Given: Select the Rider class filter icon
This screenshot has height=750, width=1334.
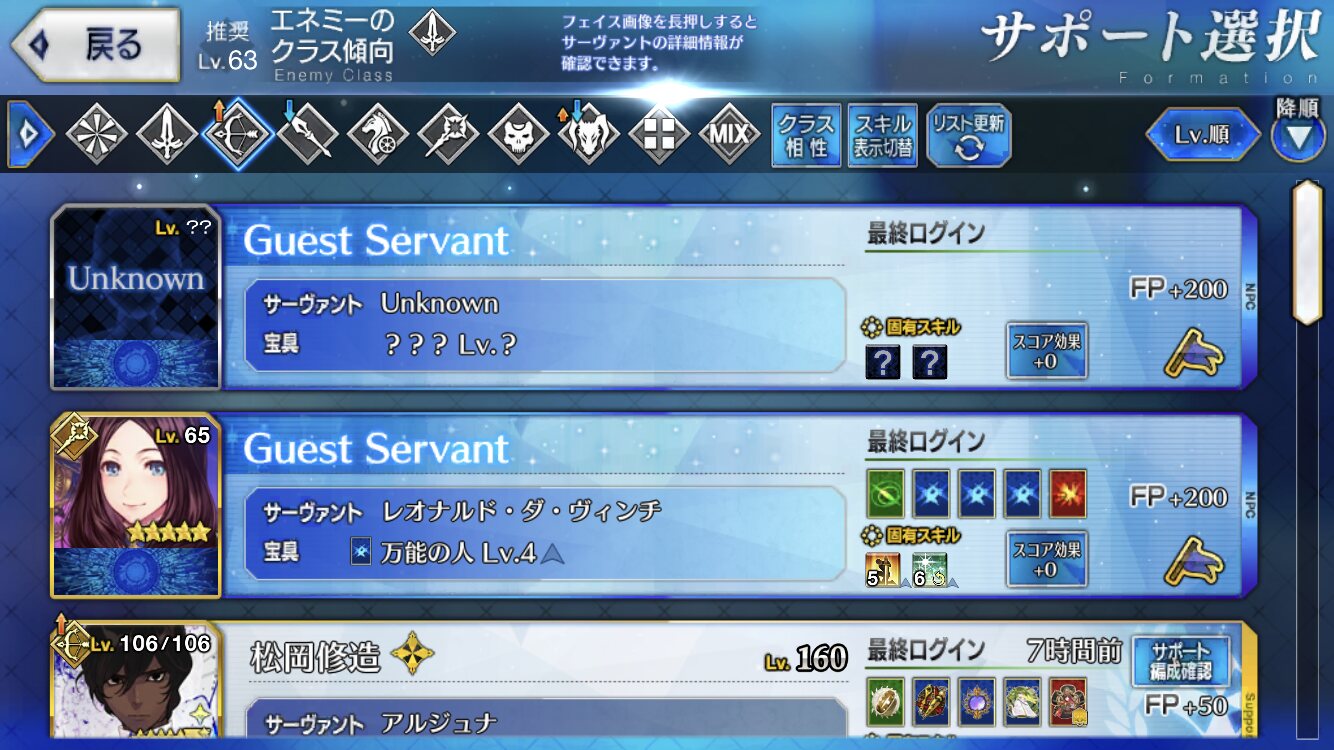Looking at the screenshot, I should click(x=378, y=134).
